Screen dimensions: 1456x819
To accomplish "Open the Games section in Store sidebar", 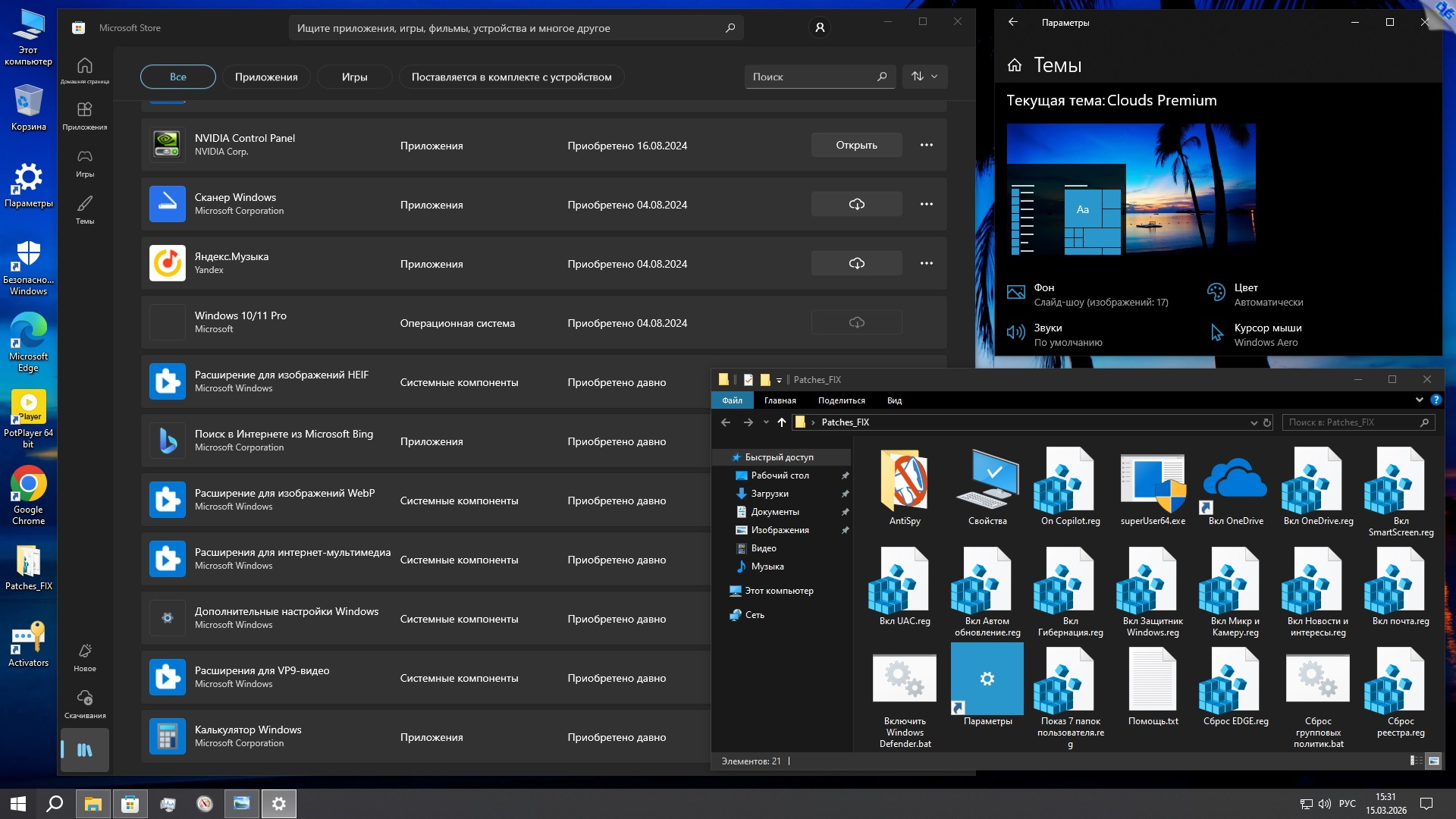I will 85,162.
